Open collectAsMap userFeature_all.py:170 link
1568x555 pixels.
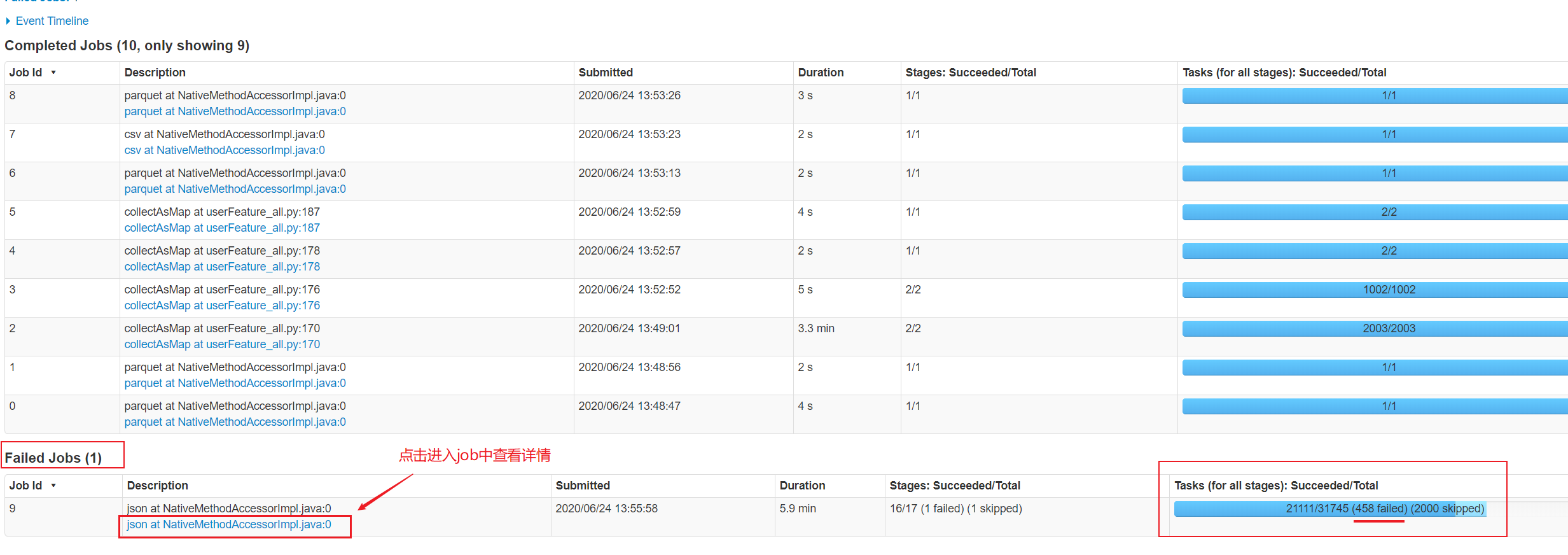point(222,344)
